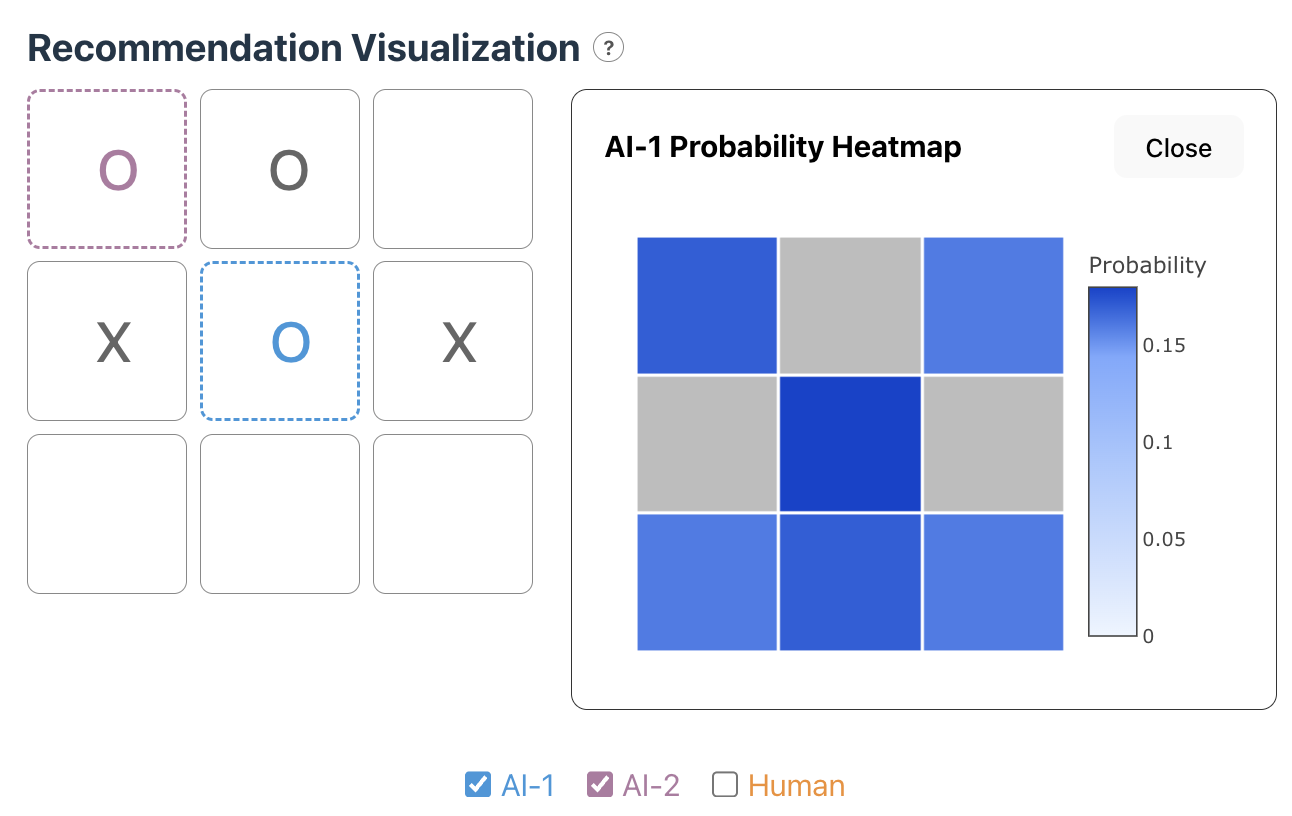Uncheck the AI-2 checkbox
The width and height of the screenshot is (1292, 816).
[600, 785]
